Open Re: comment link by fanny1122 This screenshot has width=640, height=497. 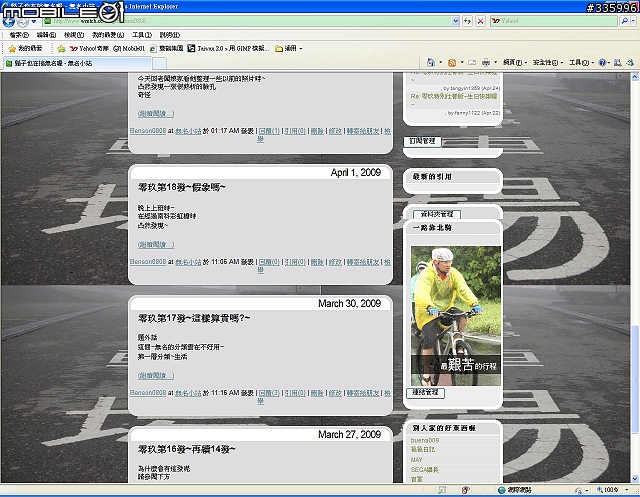click(454, 100)
